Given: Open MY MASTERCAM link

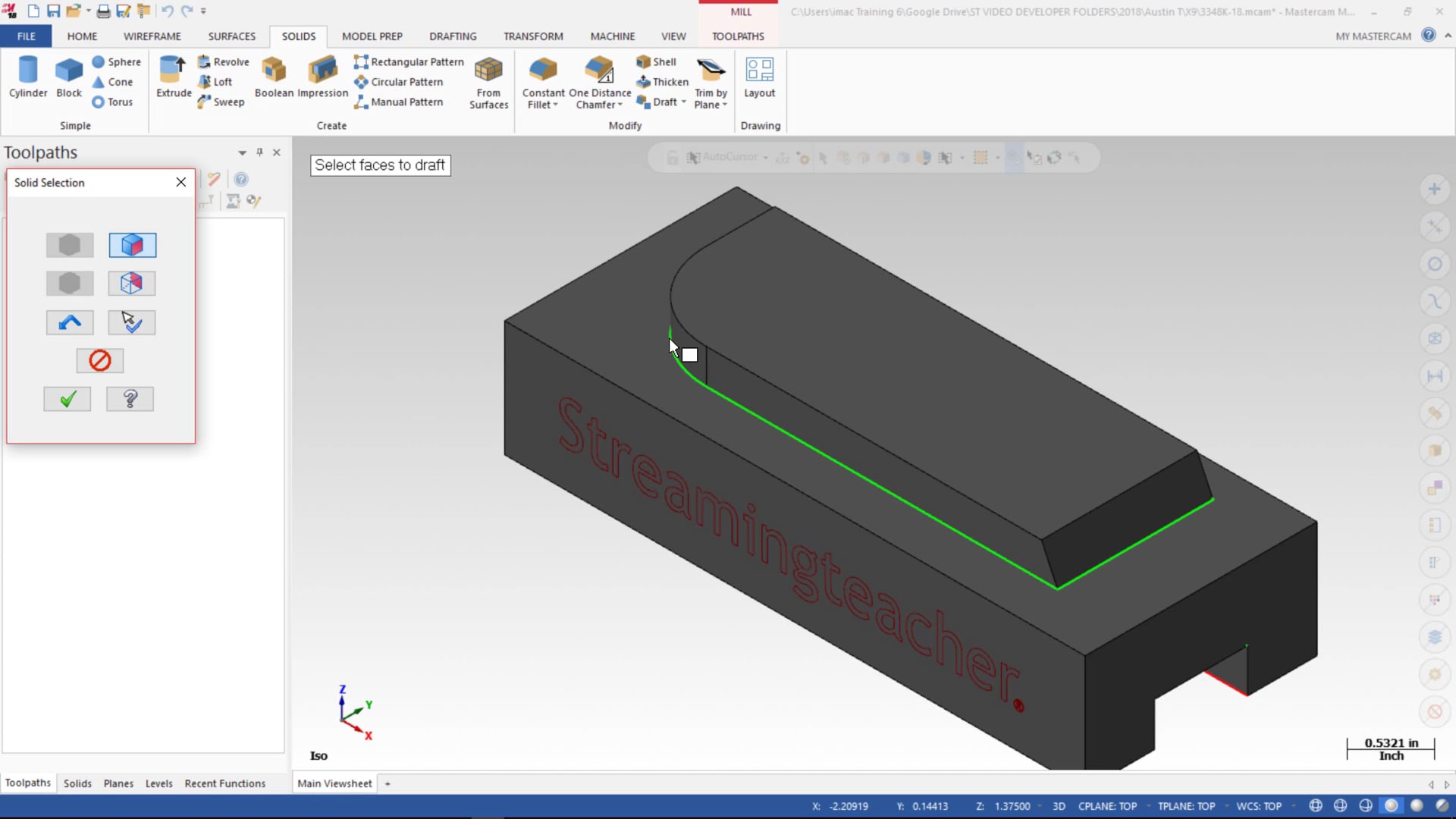Looking at the screenshot, I should click(x=1373, y=36).
